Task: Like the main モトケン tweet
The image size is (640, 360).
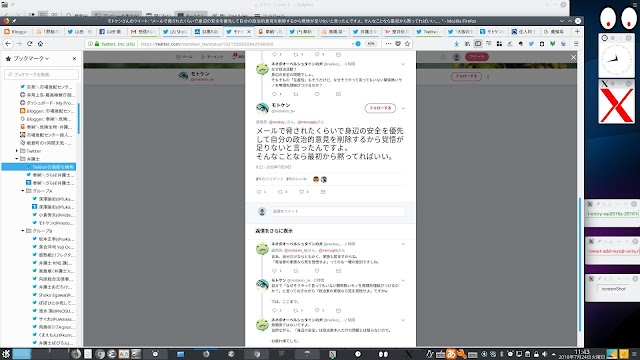Action: click(302, 192)
